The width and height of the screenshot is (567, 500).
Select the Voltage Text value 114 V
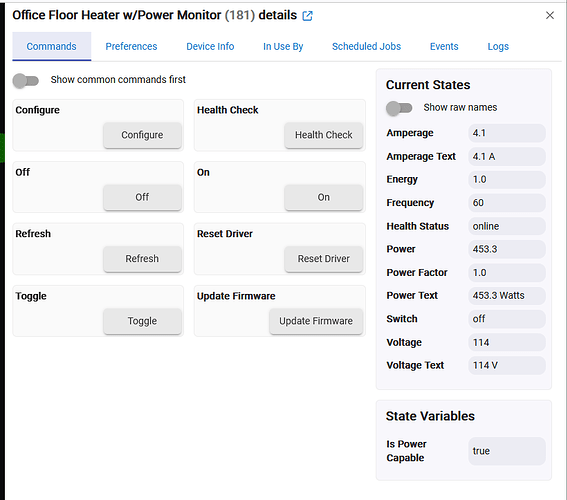click(507, 366)
